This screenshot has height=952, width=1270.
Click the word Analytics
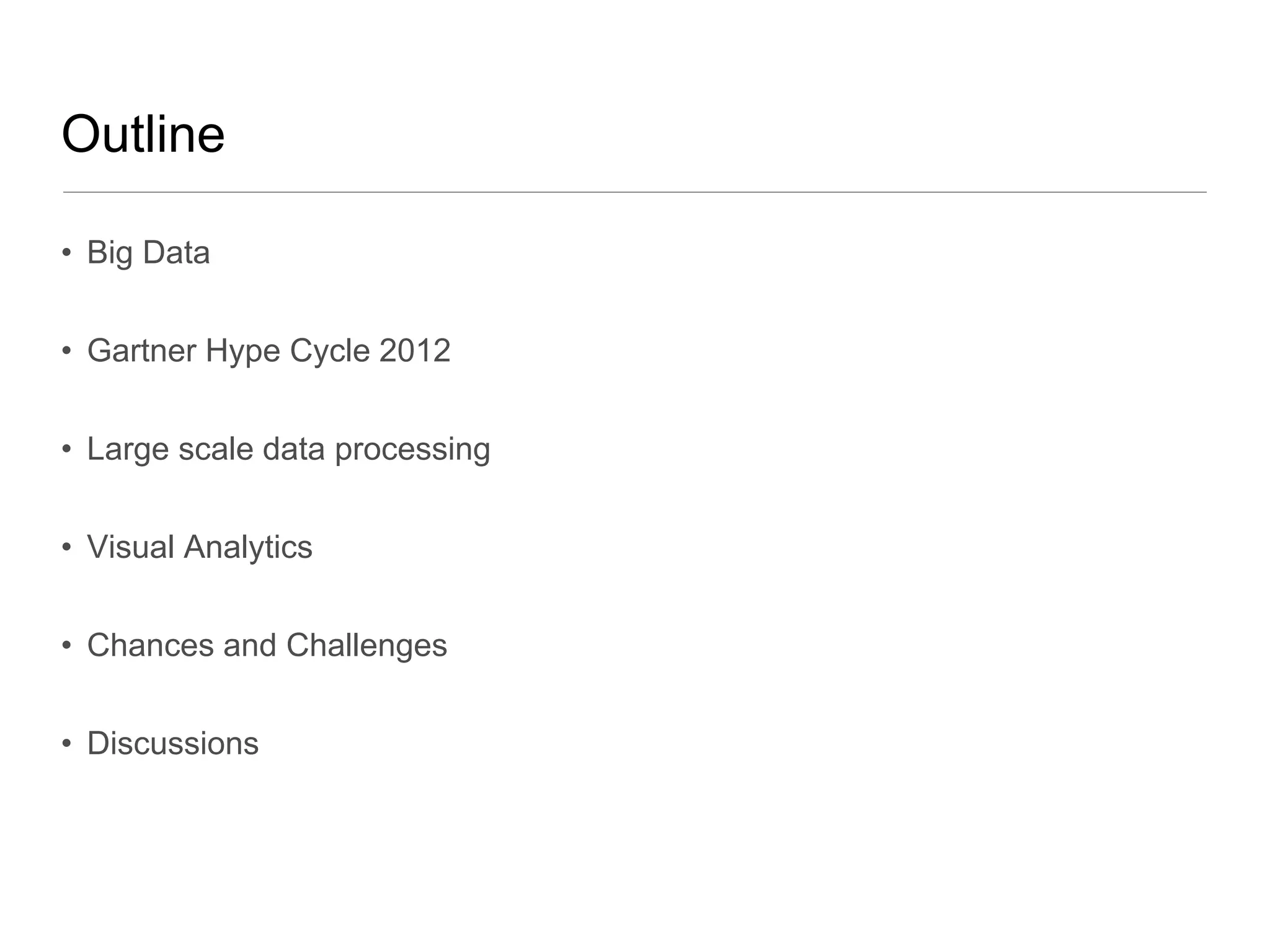coord(248,547)
